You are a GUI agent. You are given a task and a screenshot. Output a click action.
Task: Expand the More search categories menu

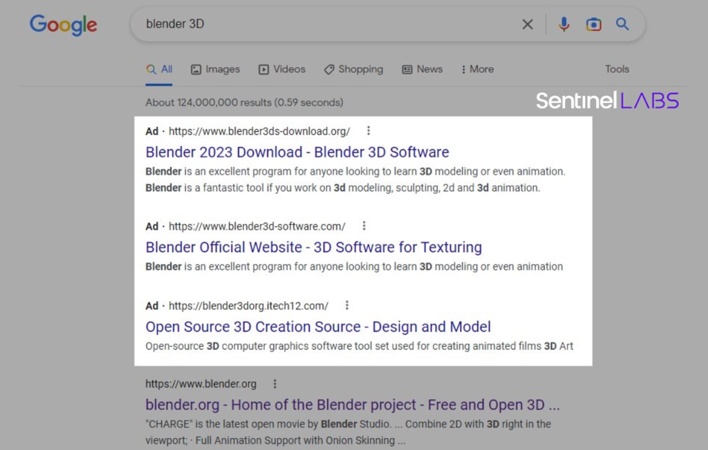point(477,70)
